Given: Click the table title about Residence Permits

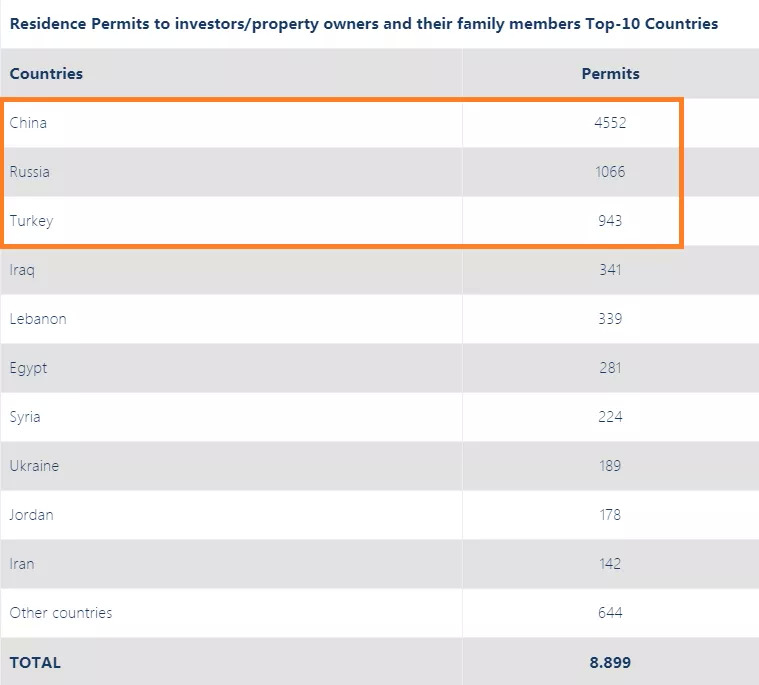Looking at the screenshot, I should (364, 23).
